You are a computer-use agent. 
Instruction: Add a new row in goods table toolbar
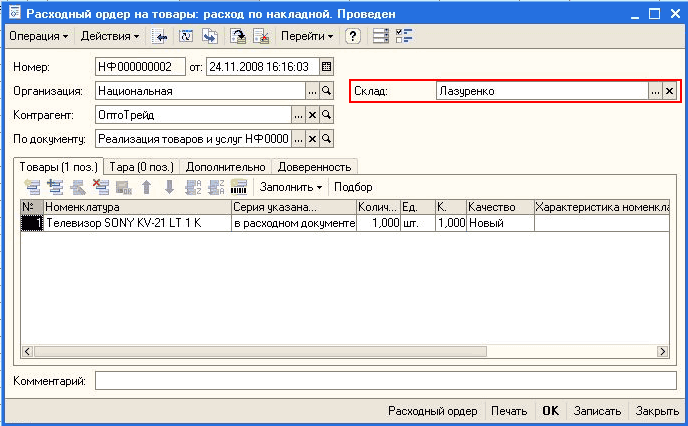click(32, 187)
